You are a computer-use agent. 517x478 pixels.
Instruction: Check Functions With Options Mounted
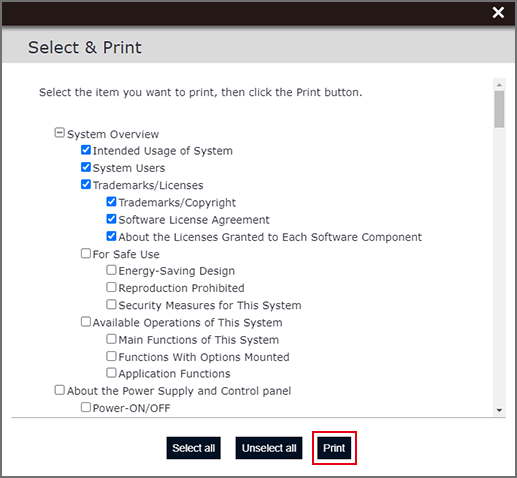click(x=111, y=356)
